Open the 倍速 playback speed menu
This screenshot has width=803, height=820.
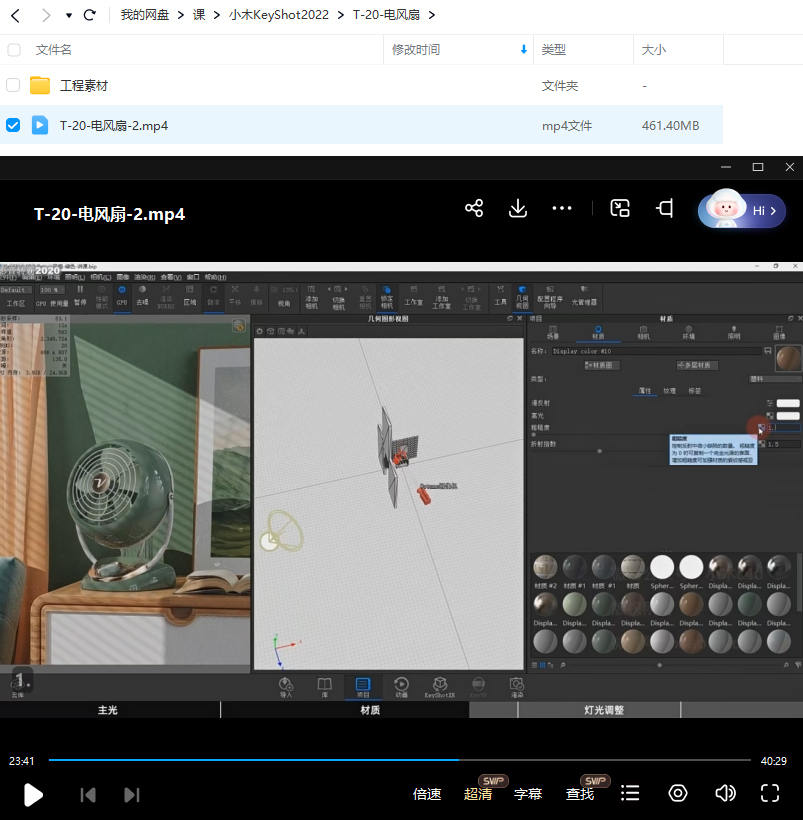[427, 794]
